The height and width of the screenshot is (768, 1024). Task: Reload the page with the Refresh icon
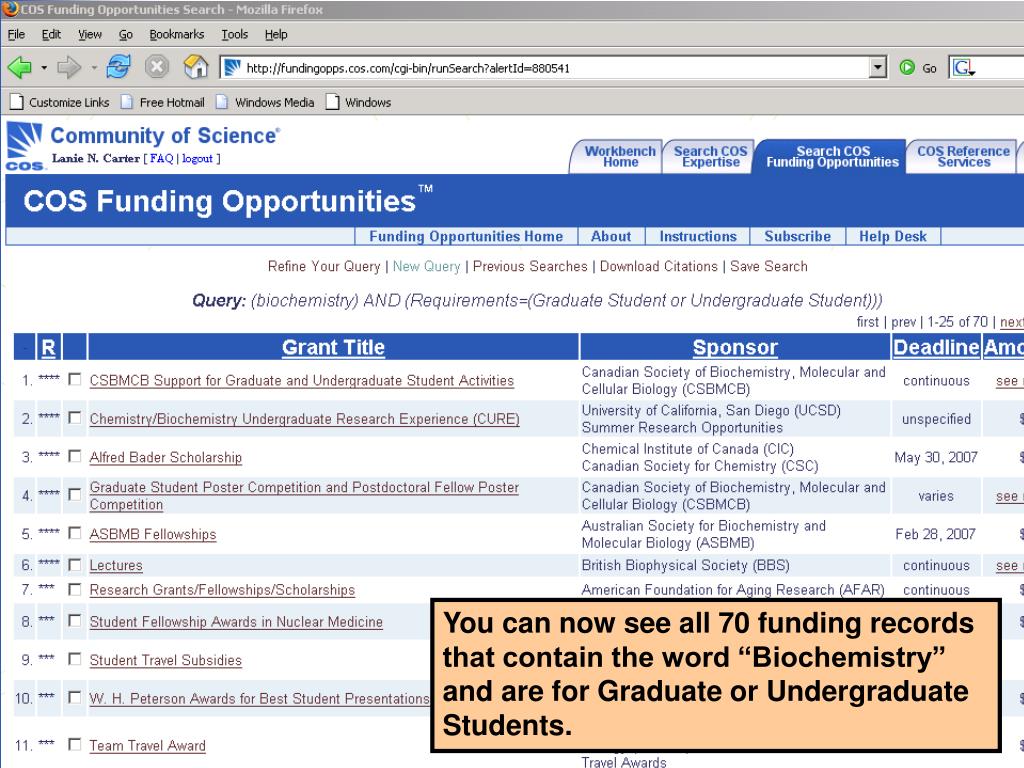118,67
